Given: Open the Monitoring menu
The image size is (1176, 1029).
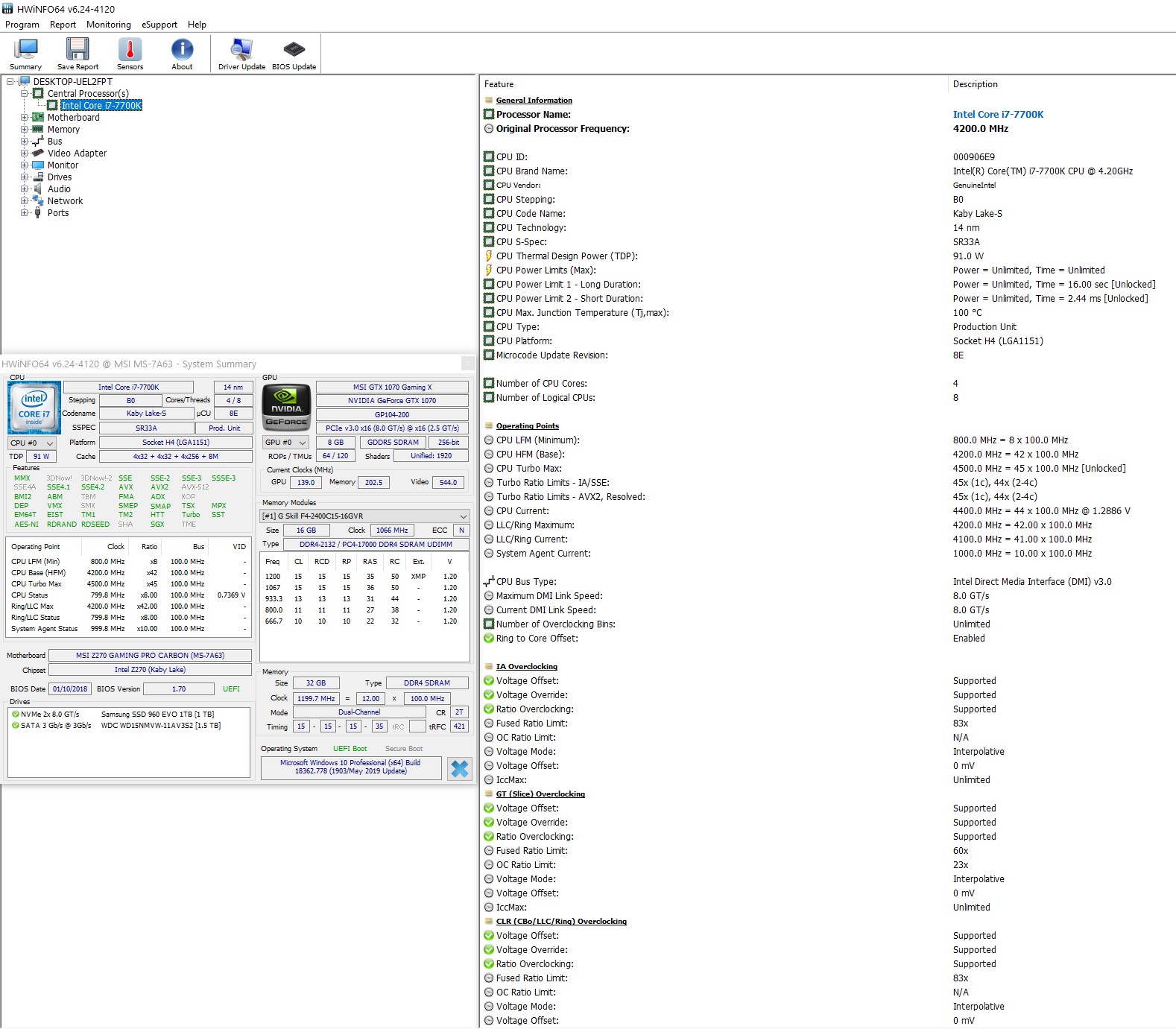Looking at the screenshot, I should [x=109, y=25].
